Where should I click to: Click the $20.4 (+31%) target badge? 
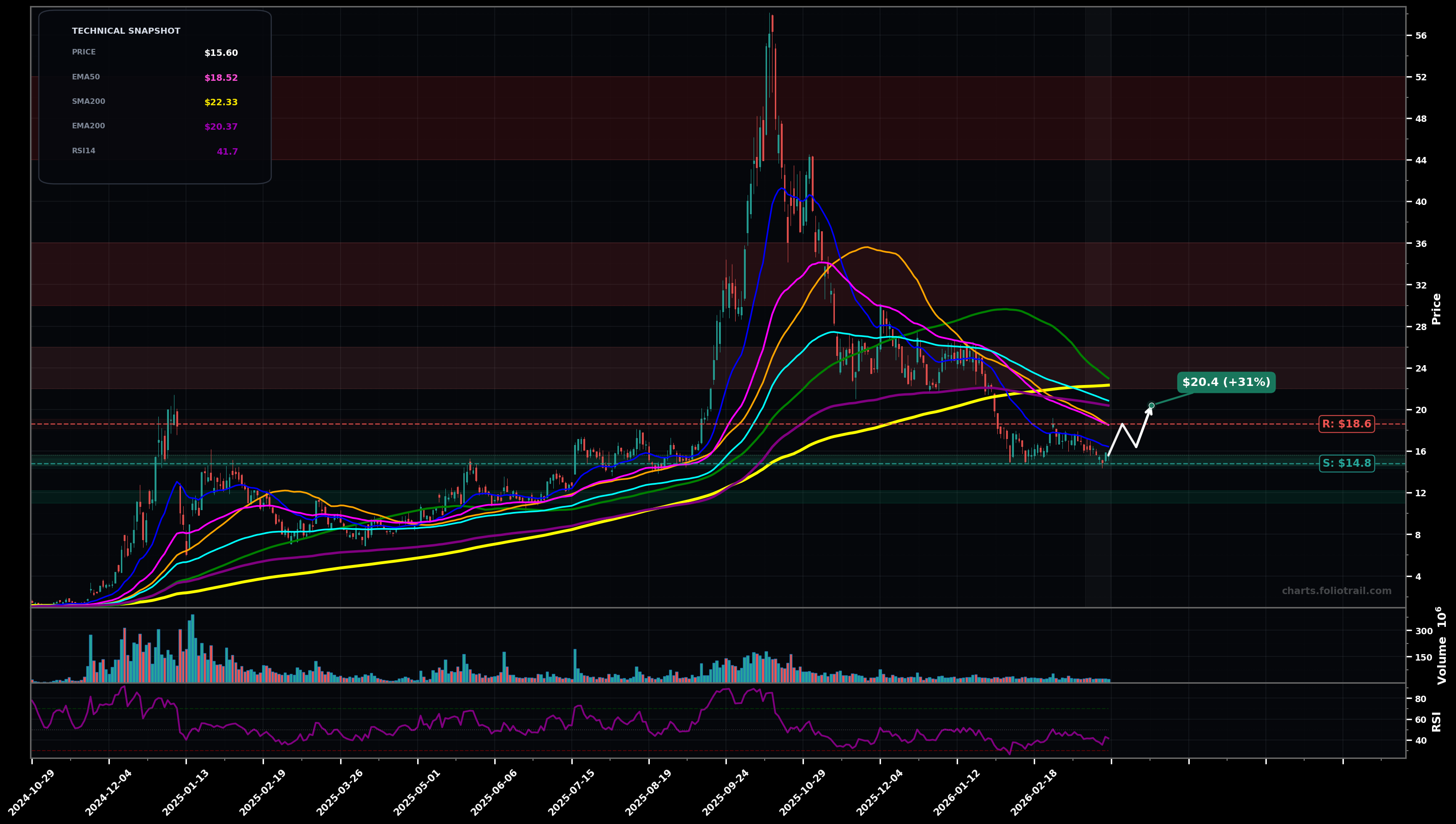pyautogui.click(x=1226, y=383)
